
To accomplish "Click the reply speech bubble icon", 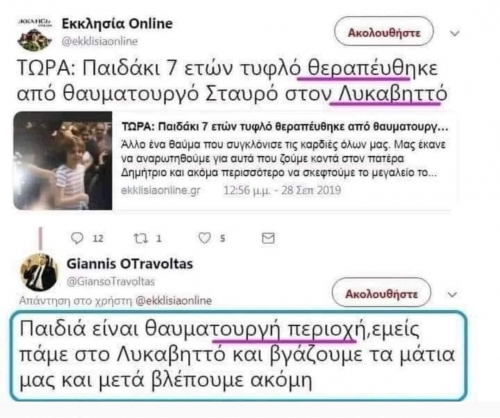I will (77, 238).
